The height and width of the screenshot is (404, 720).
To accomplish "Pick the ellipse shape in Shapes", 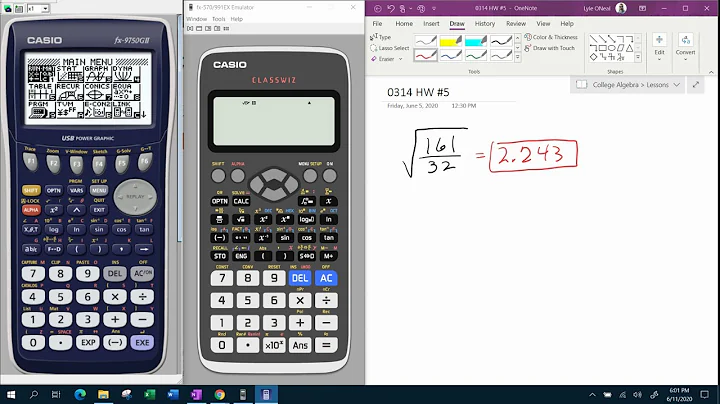I will tap(612, 48).
